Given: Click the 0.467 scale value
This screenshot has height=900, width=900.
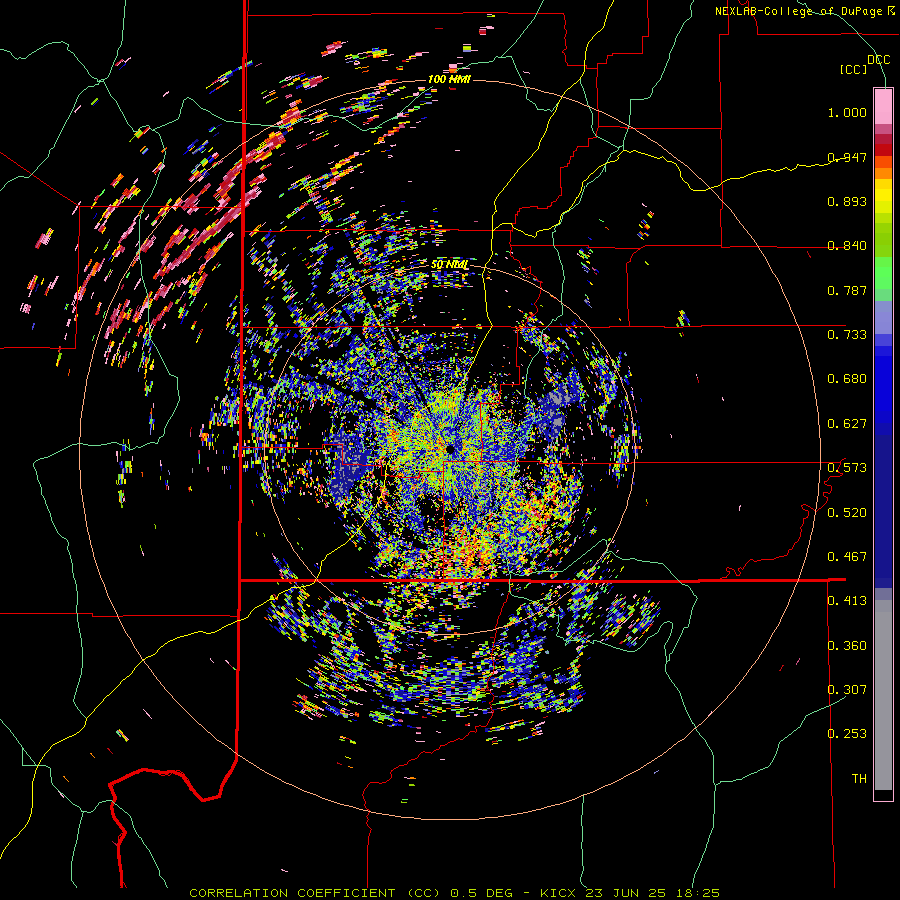Looking at the screenshot, I should [847, 557].
